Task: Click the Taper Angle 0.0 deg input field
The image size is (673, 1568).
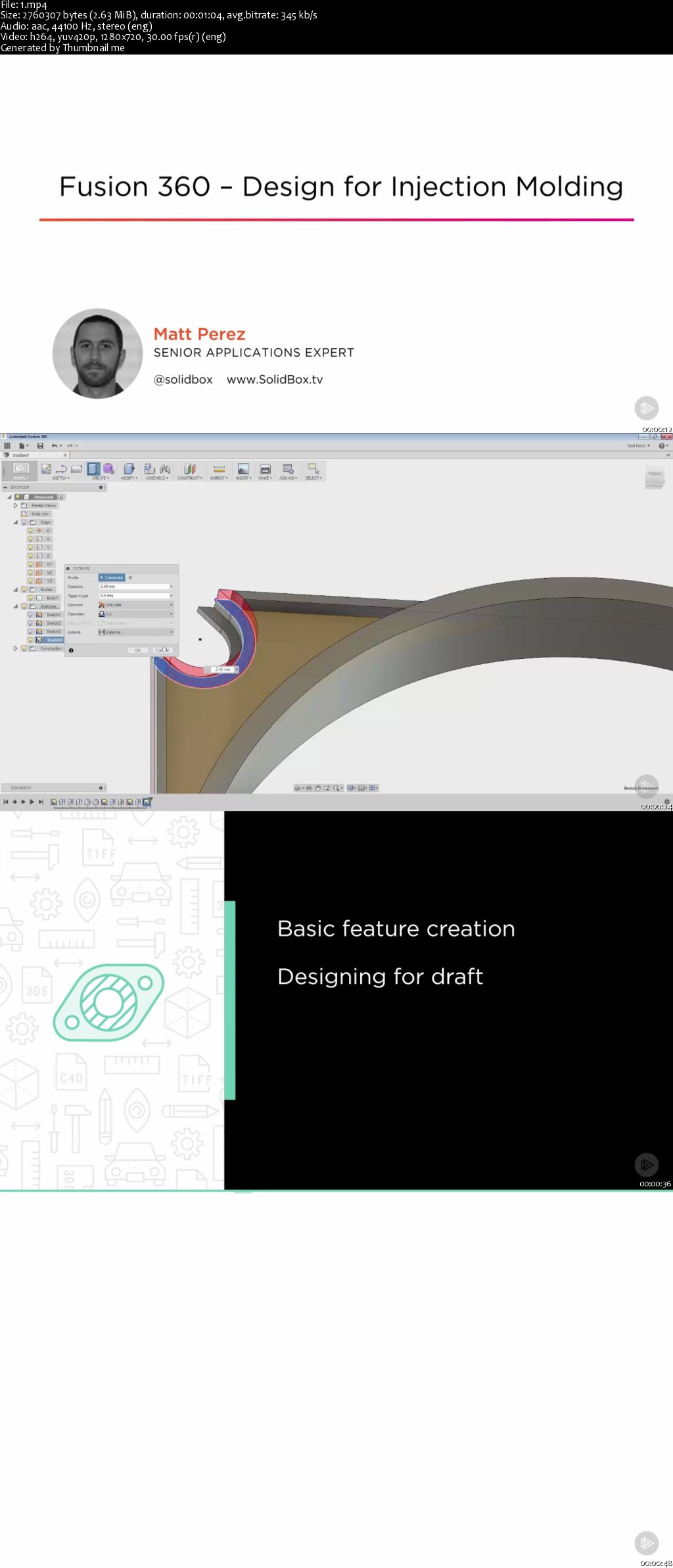Action: click(135, 596)
